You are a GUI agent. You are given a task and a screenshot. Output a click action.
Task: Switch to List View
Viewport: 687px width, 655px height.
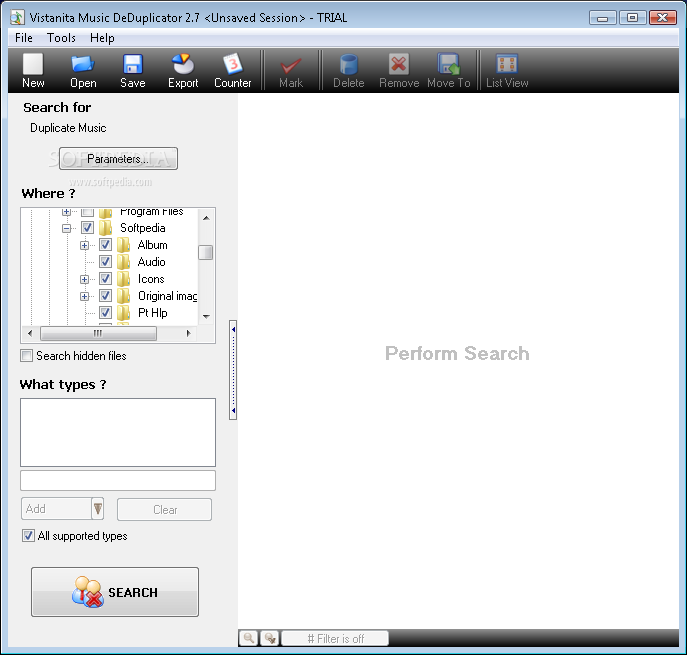(x=507, y=70)
